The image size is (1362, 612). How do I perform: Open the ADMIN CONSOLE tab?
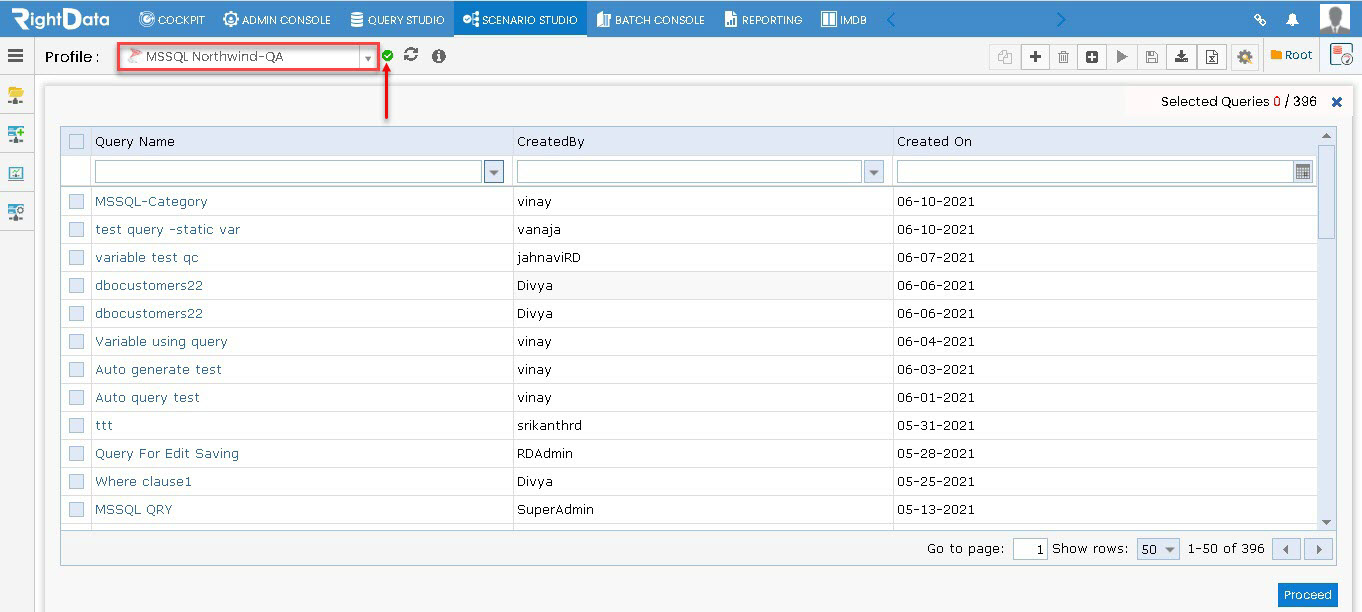pyautogui.click(x=277, y=19)
